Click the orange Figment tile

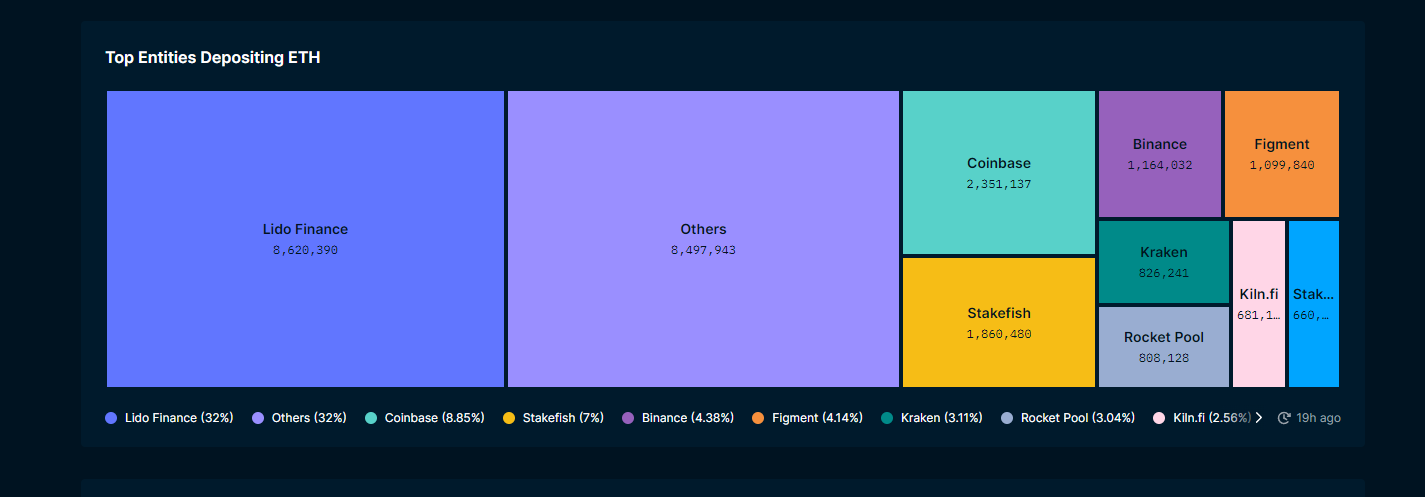click(x=1281, y=153)
